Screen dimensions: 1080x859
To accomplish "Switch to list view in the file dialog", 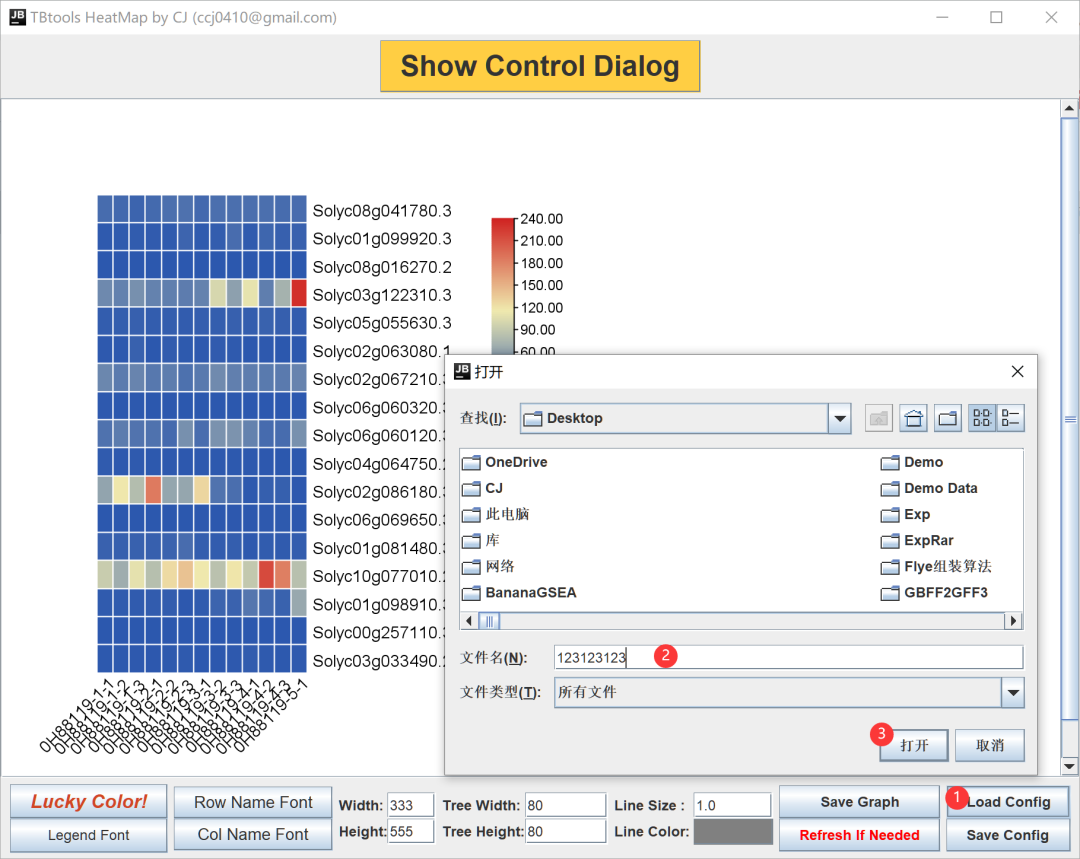I will (981, 417).
